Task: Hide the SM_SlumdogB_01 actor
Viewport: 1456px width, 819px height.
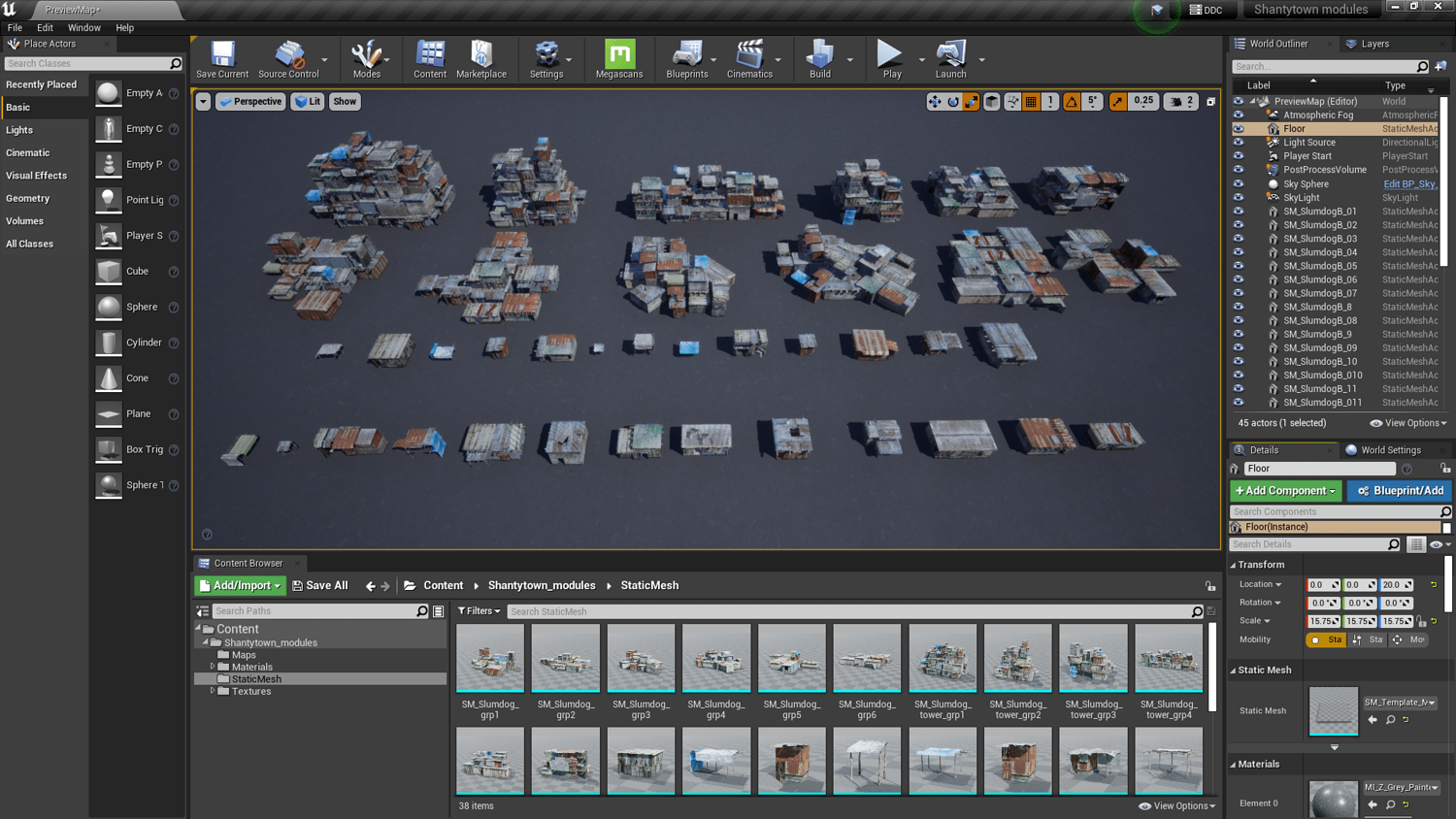Action: click(1239, 211)
